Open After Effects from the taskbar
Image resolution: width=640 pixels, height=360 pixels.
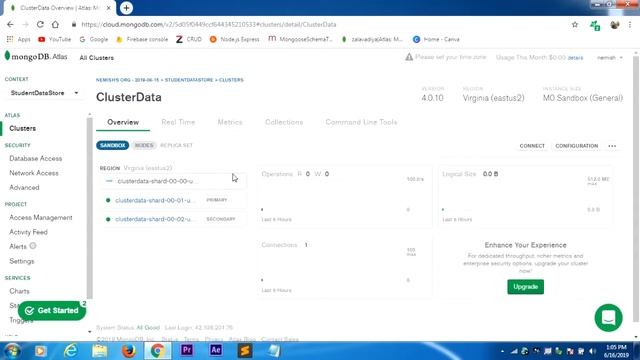coord(216,351)
